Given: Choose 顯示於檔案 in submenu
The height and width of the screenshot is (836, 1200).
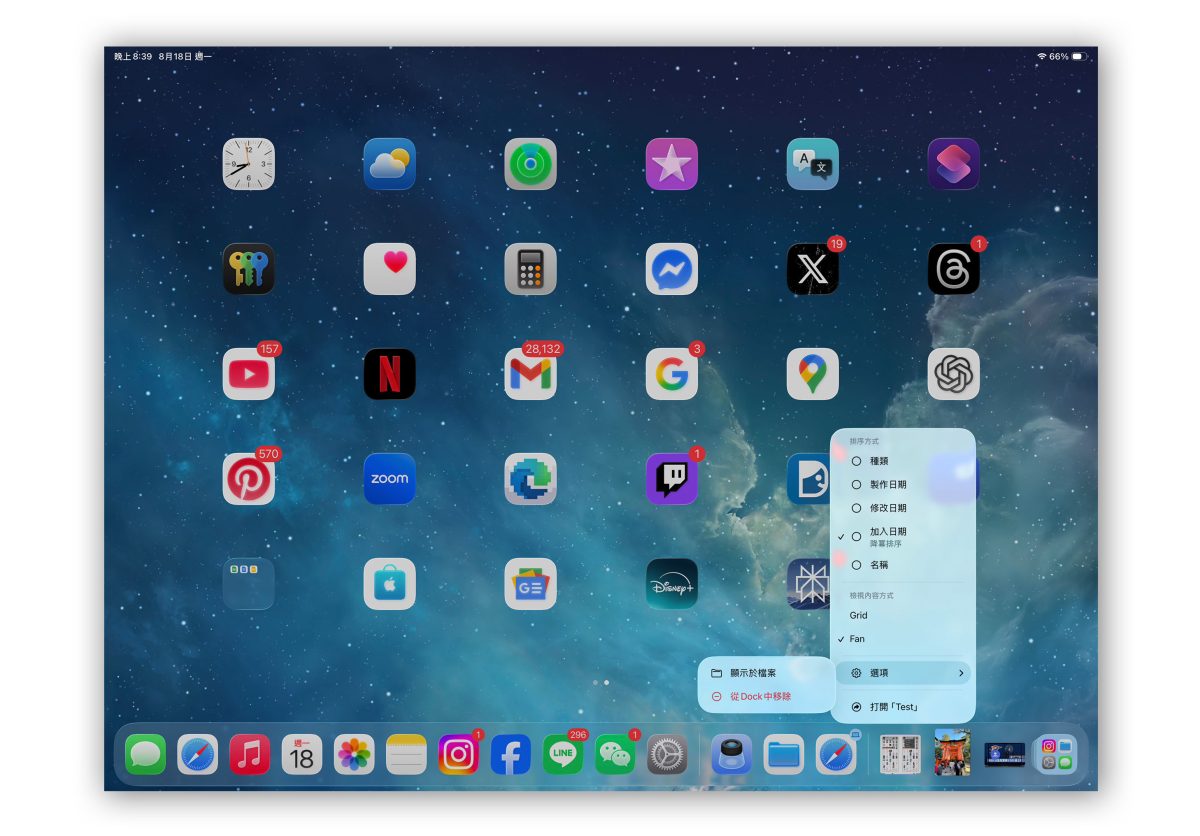Looking at the screenshot, I should point(766,673).
